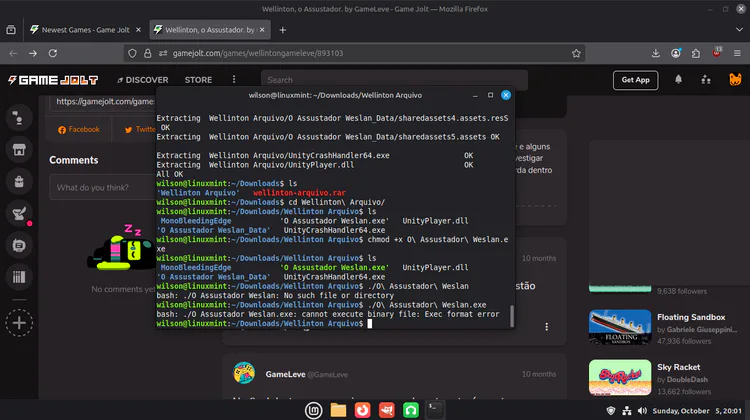Viewport: 750px width, 420px height.
Task: Open the green taskbar application icon
Action: [x=410, y=410]
